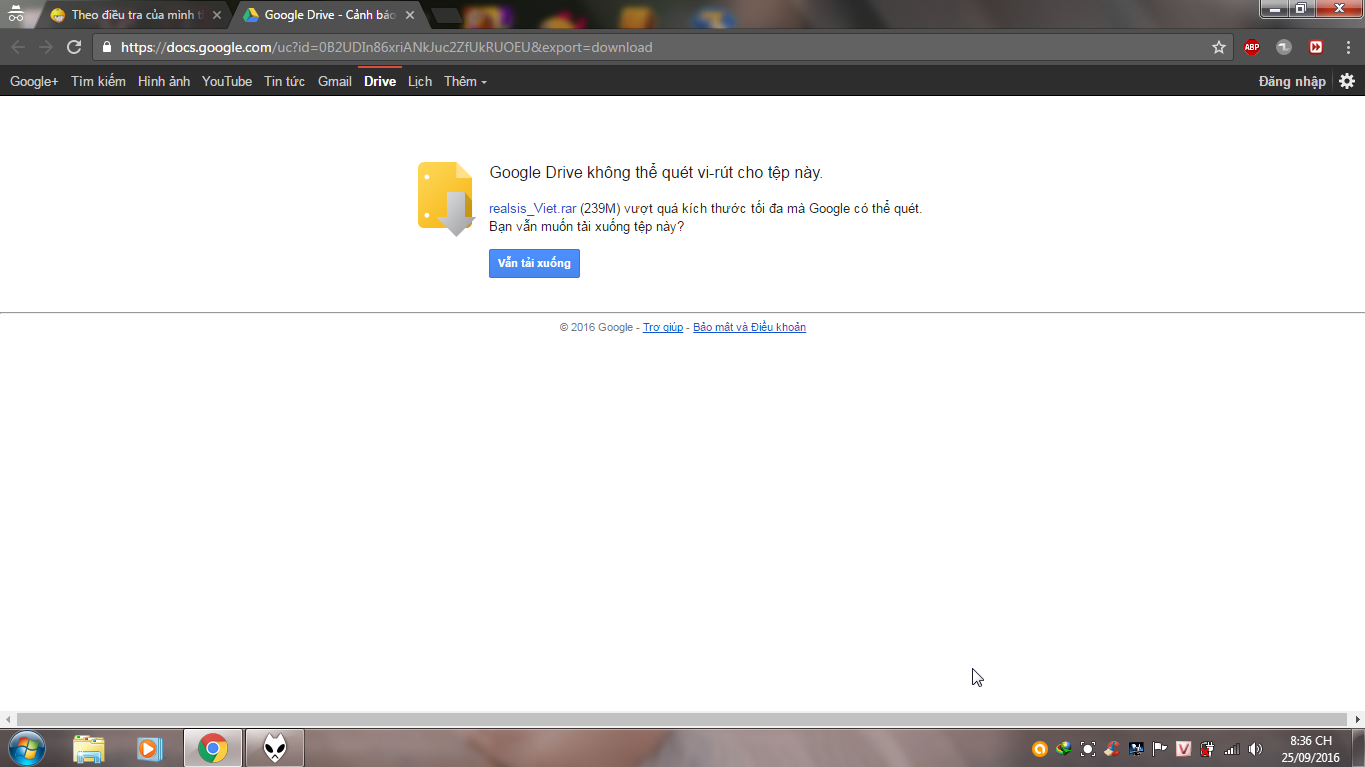
Task: Click the volume speaker tray icon
Action: coord(1255,749)
